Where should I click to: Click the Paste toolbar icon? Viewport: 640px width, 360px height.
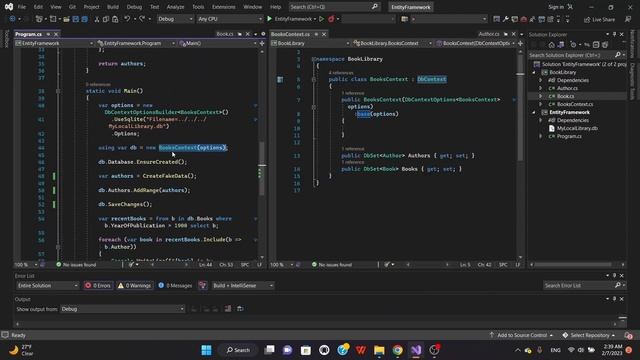115,19
